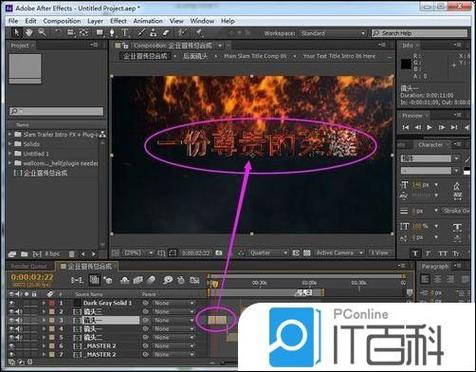
Task: Toggle Draft 3D in timeline
Action: pos(108,280)
